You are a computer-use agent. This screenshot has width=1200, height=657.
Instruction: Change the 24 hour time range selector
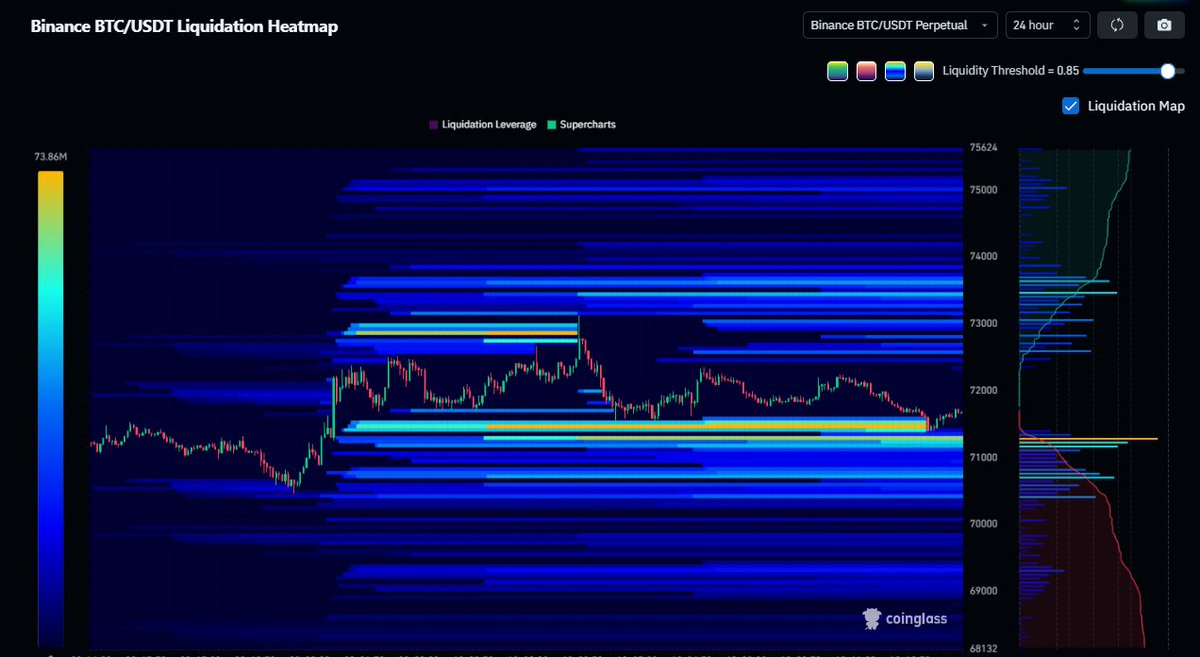(x=1047, y=25)
